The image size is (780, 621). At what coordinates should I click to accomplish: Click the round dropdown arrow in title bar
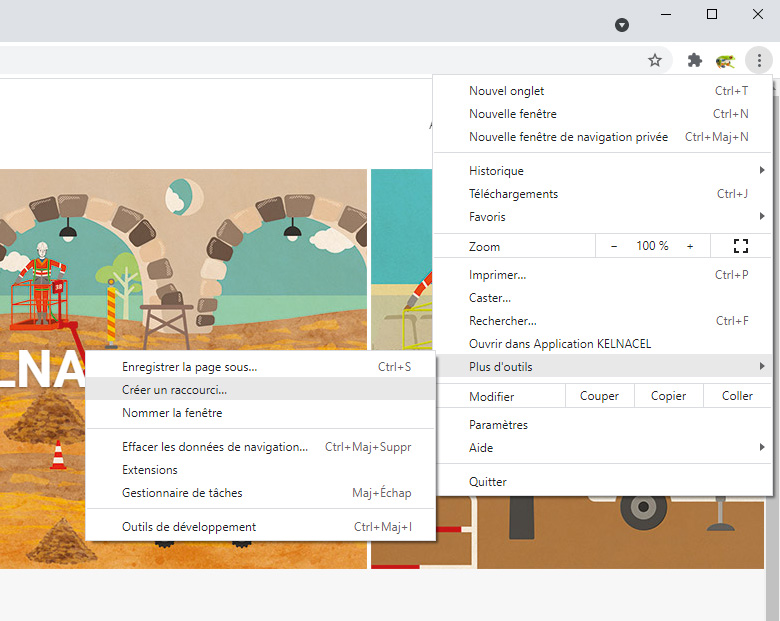pyautogui.click(x=621, y=24)
